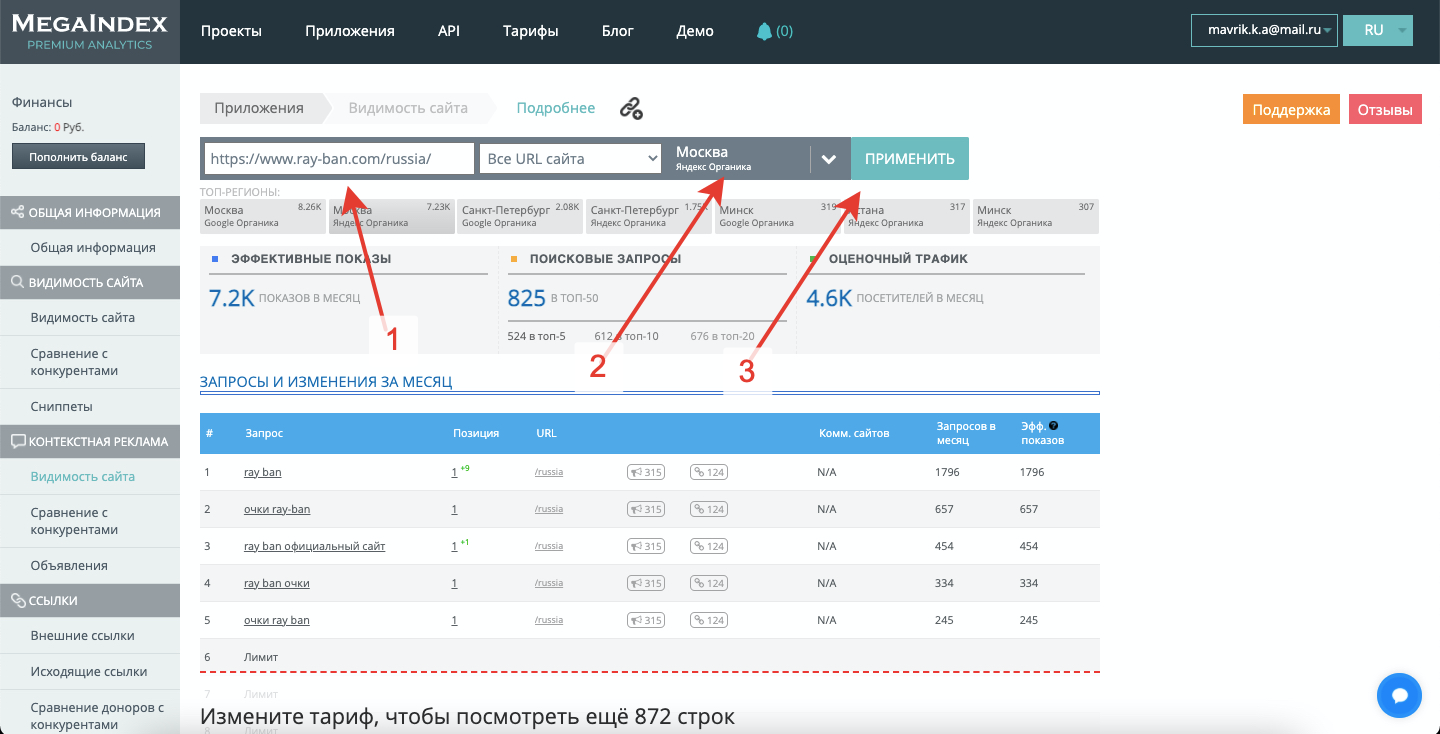Screen dimensions: 1440x734
Task: Open Видимость сайта under the ВИДИМОСТЬ САЙТА section
Action: [x=83, y=317]
